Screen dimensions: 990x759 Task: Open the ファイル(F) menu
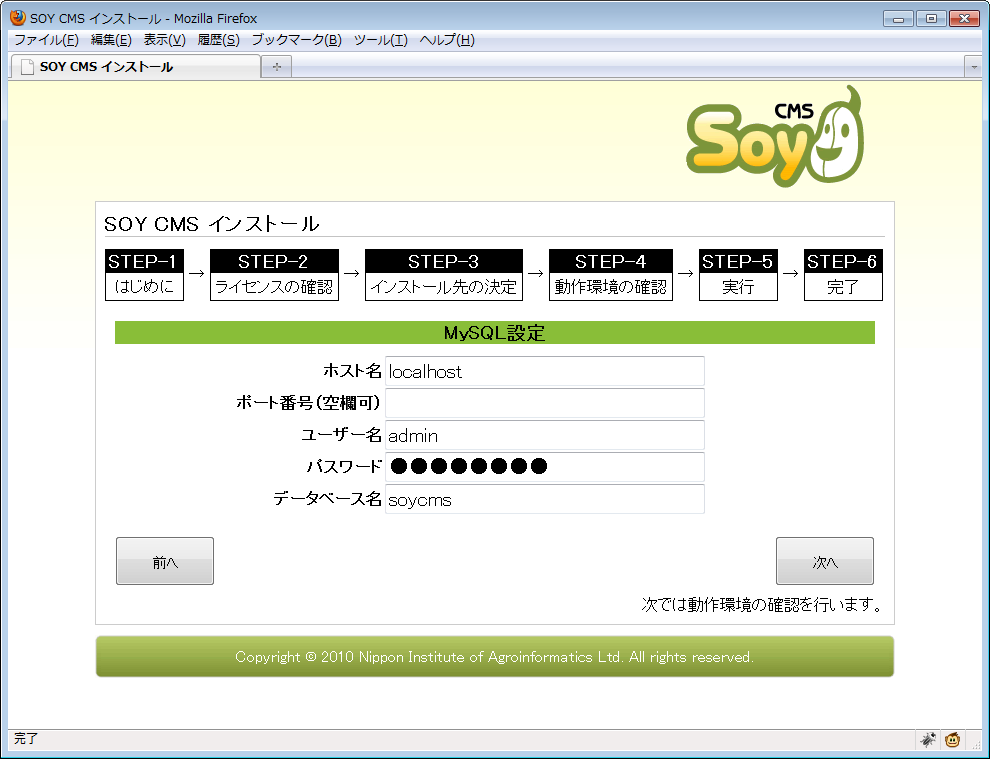46,40
